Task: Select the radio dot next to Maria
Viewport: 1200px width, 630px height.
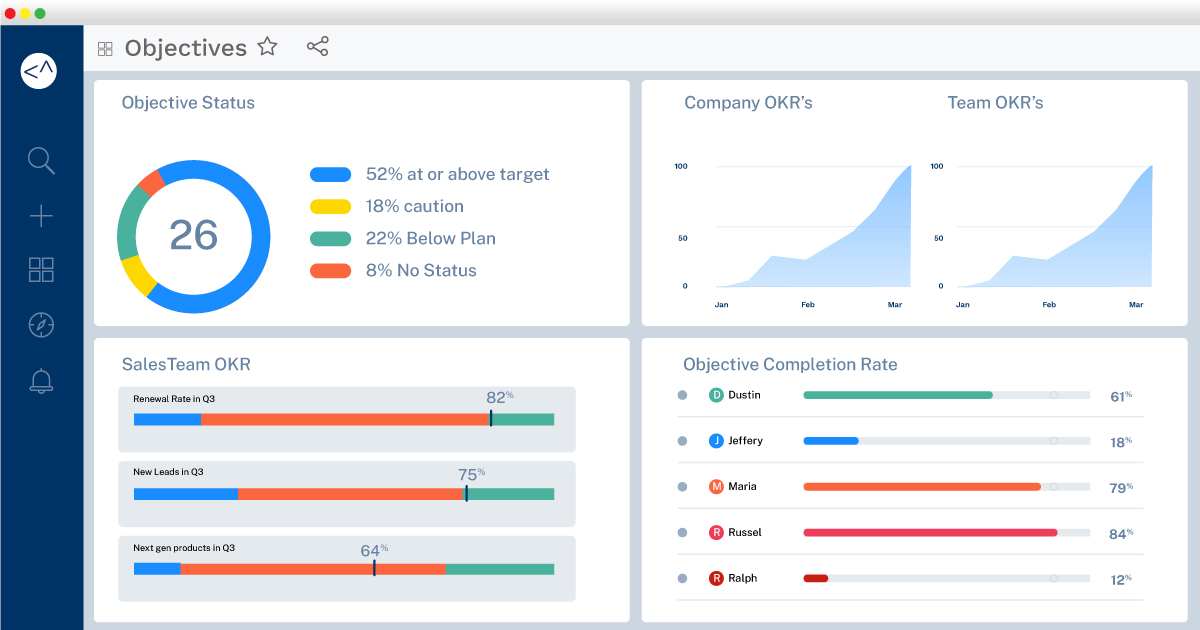Action: click(x=682, y=487)
